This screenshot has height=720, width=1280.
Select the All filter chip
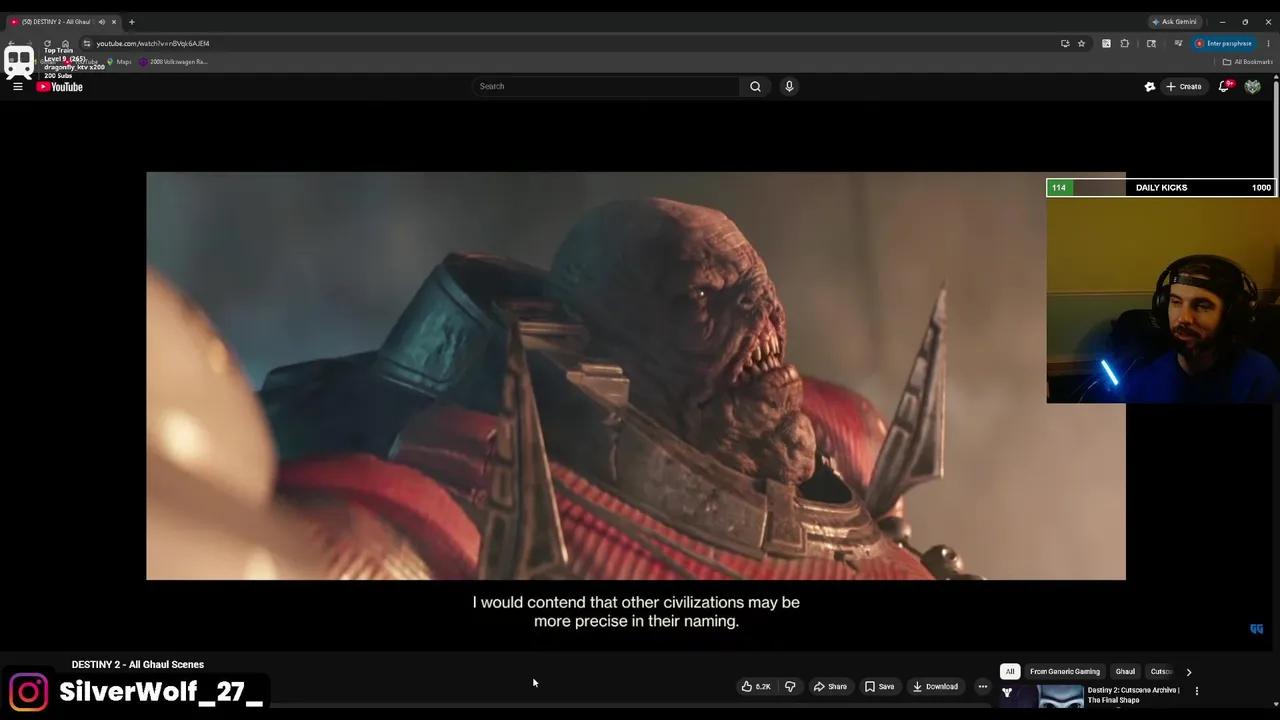[1010, 672]
